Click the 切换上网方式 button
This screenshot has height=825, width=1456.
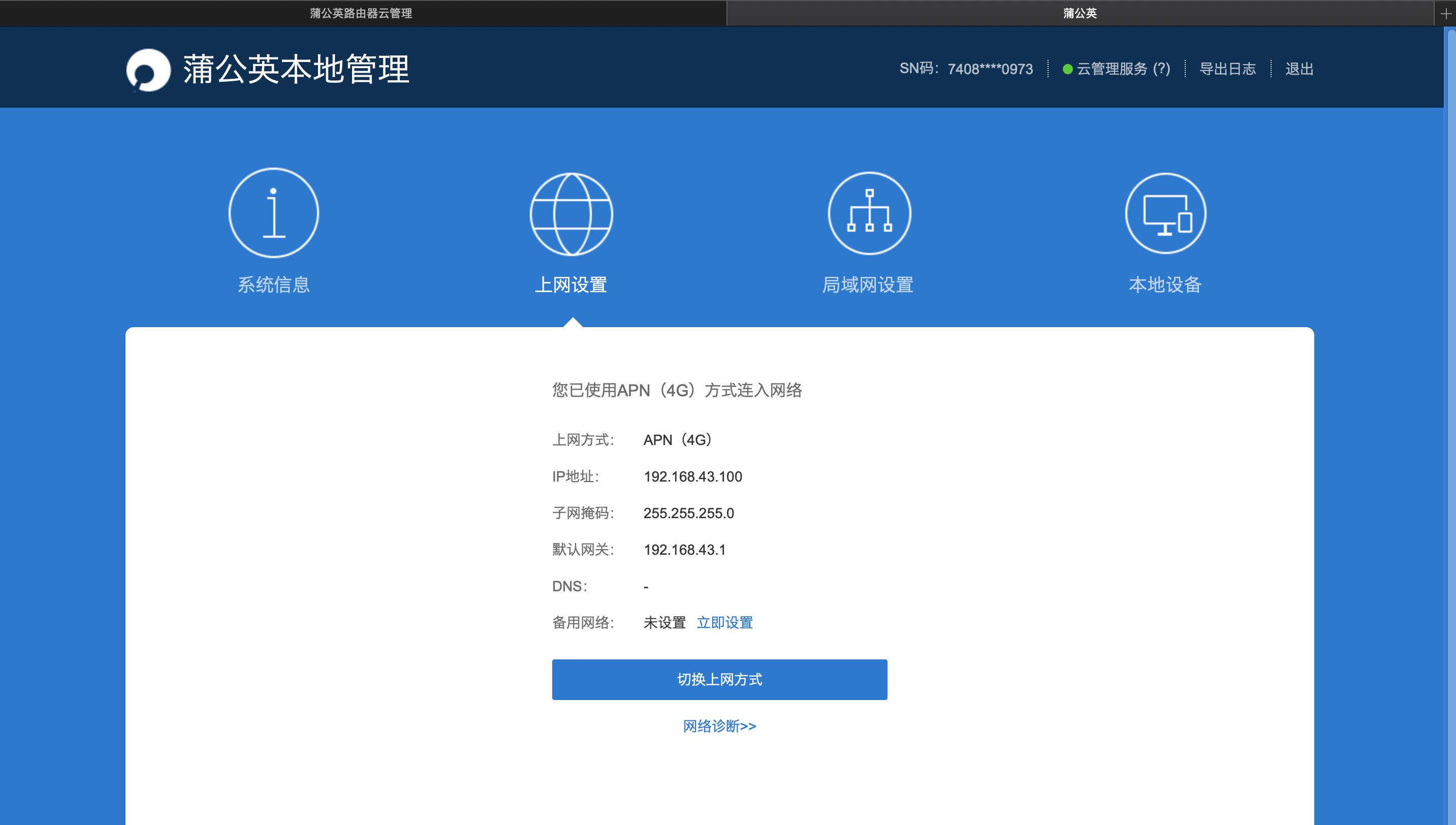tap(719, 679)
